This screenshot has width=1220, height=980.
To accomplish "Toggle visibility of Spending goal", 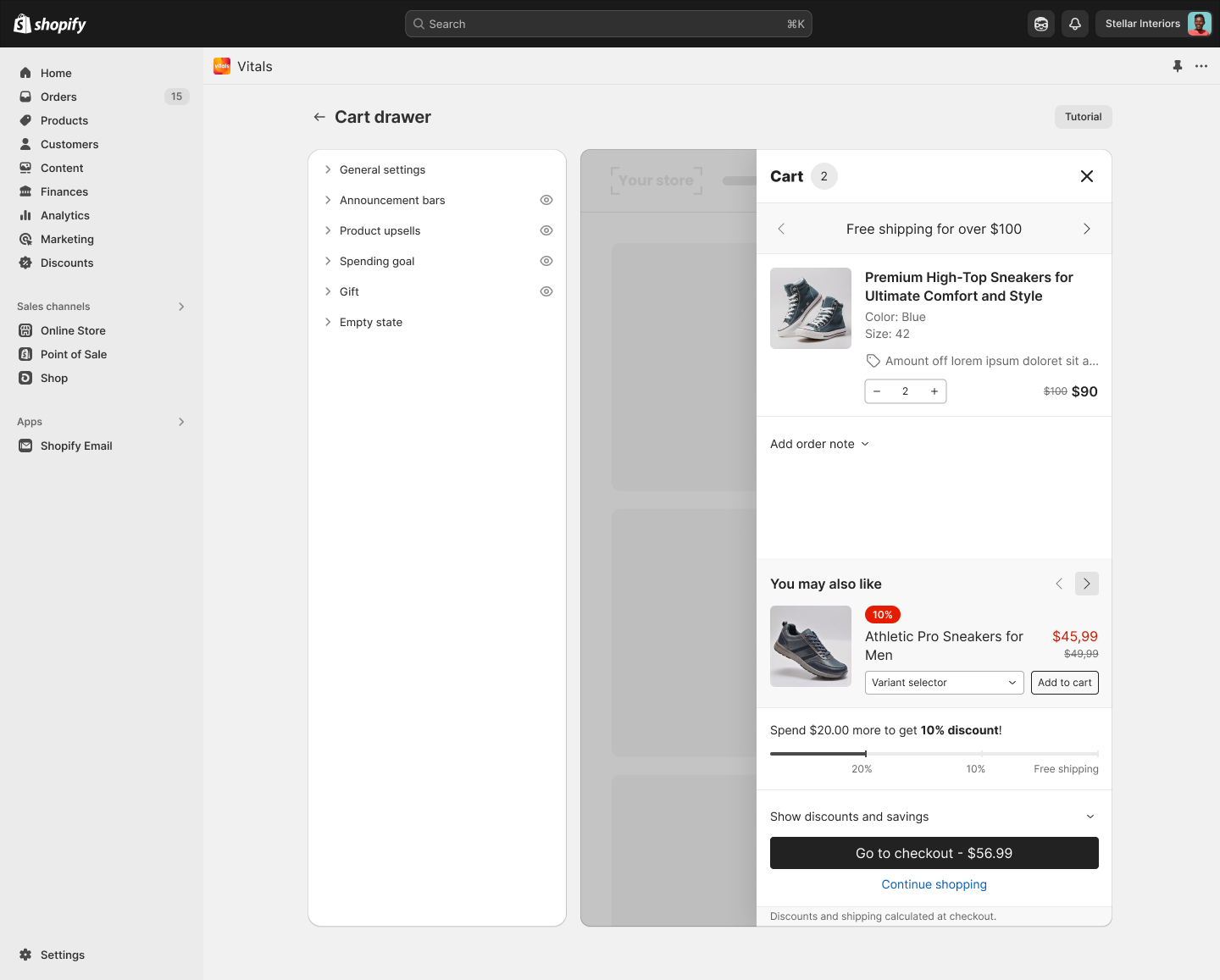I will click(546, 261).
